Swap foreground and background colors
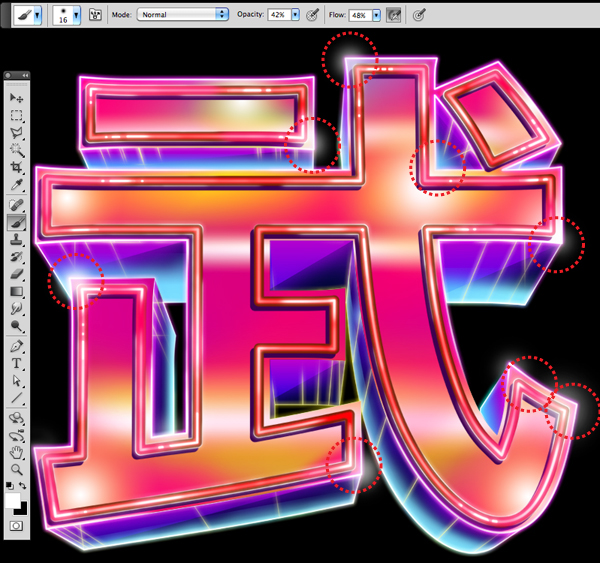This screenshot has width=600, height=563. click(23, 486)
